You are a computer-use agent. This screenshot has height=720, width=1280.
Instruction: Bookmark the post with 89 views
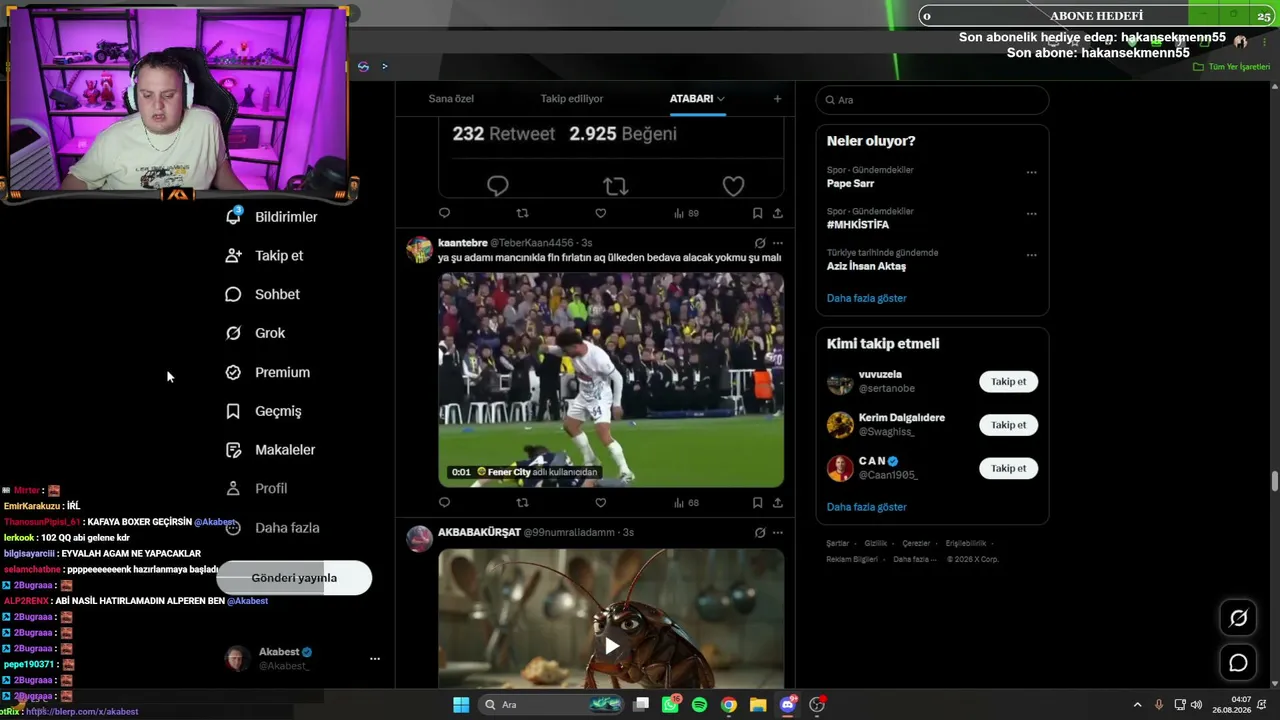[x=757, y=213]
